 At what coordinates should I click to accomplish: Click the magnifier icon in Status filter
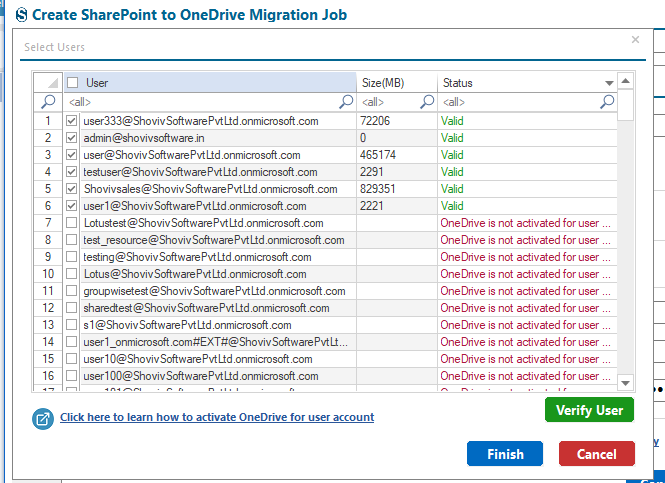coord(607,102)
